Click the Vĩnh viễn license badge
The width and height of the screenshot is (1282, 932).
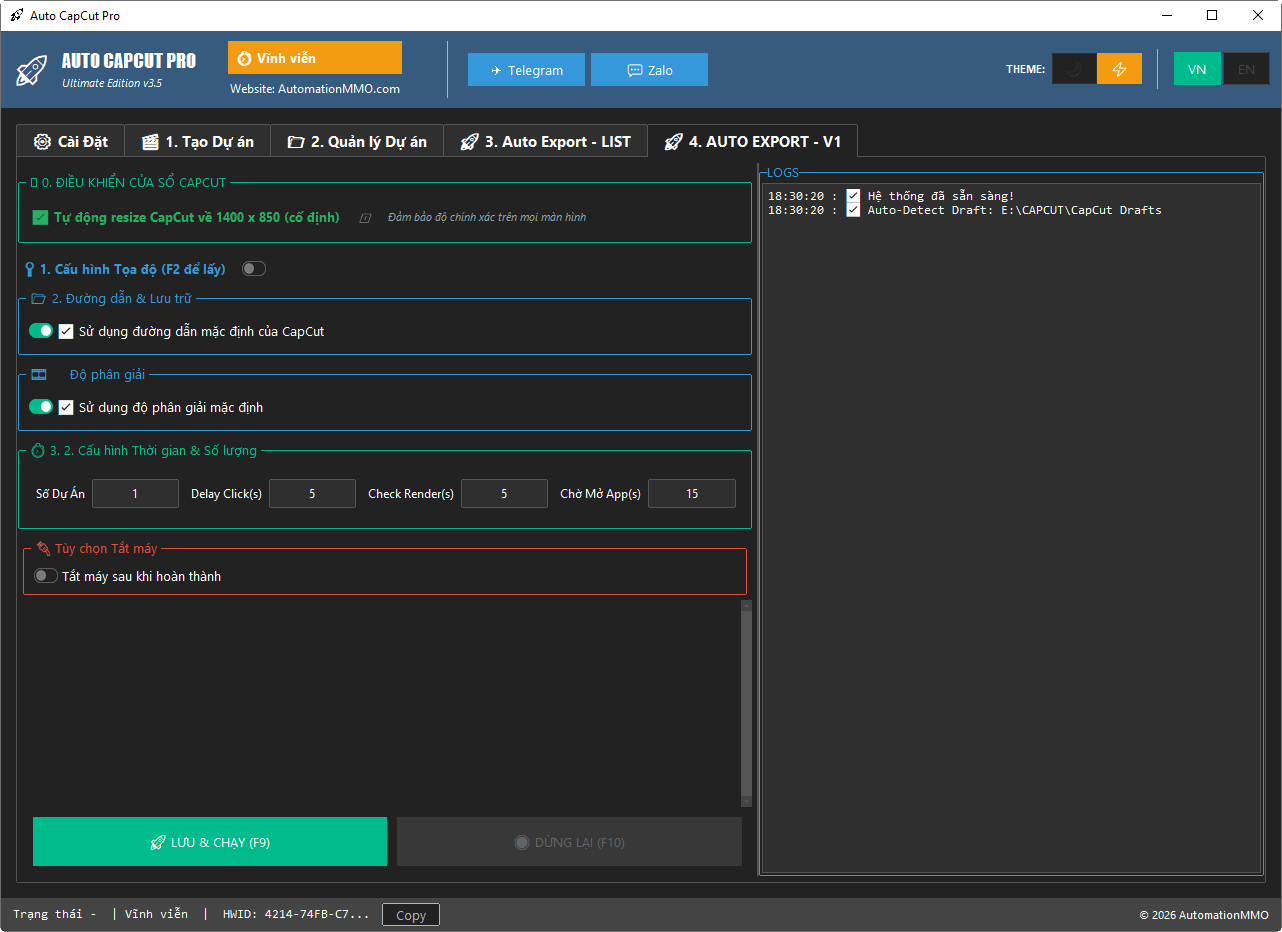(x=315, y=58)
